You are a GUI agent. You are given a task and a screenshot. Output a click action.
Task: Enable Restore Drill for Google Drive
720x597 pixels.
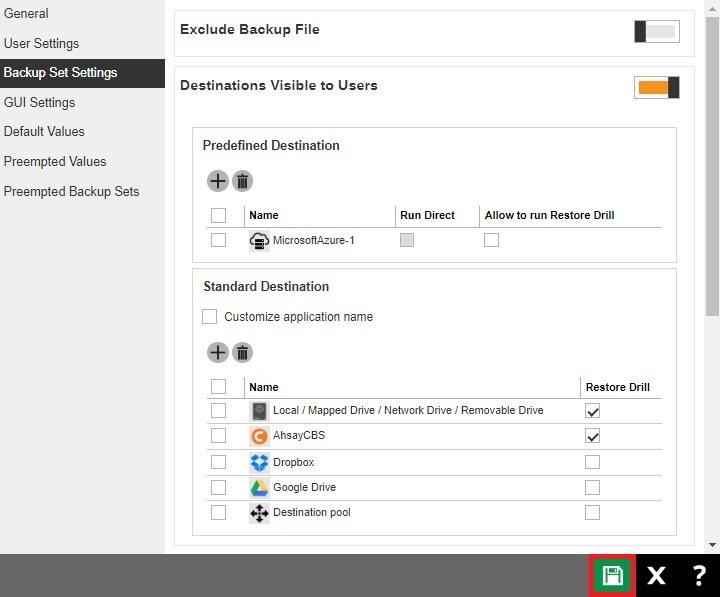(592, 487)
